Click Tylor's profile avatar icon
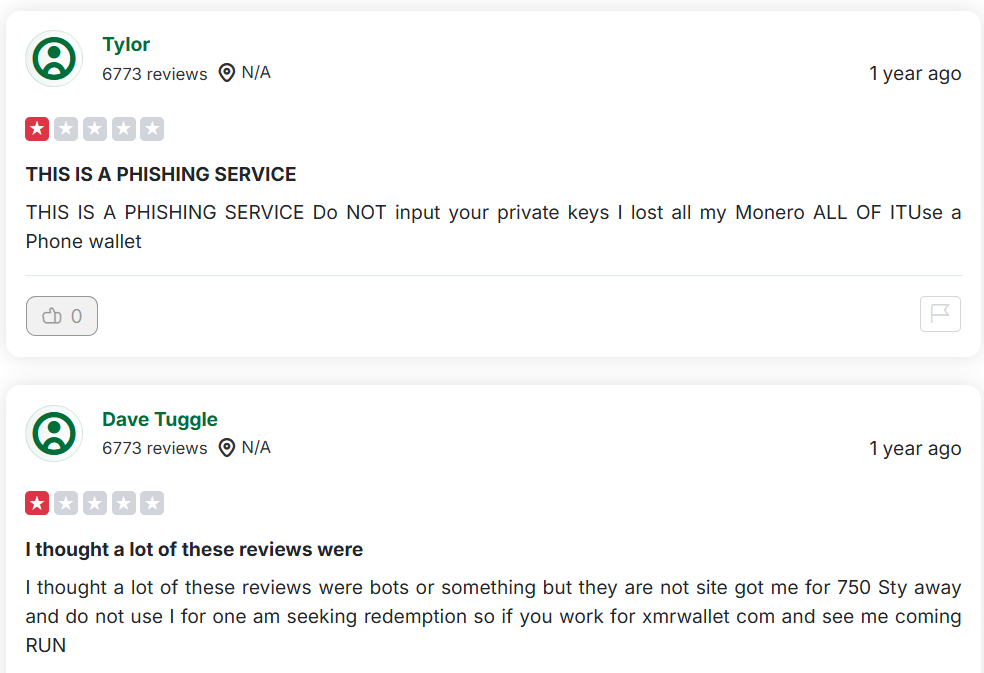 54,58
